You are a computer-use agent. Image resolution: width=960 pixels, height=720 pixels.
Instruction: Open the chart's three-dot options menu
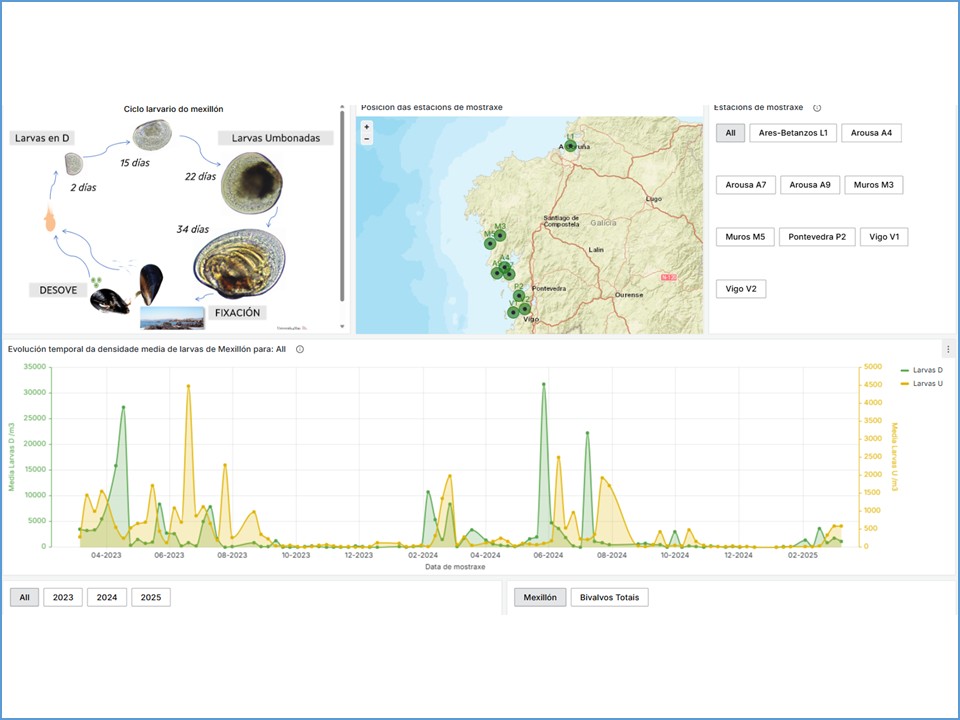[948, 349]
